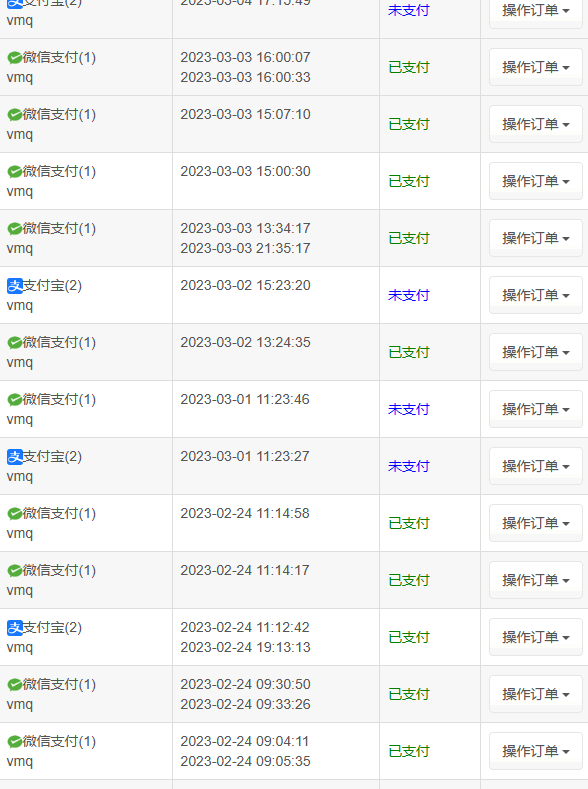The height and width of the screenshot is (789, 588).
Task: Click 已支付 status of 2023-02-24 11:14:17 order
Action: pyautogui.click(x=408, y=580)
